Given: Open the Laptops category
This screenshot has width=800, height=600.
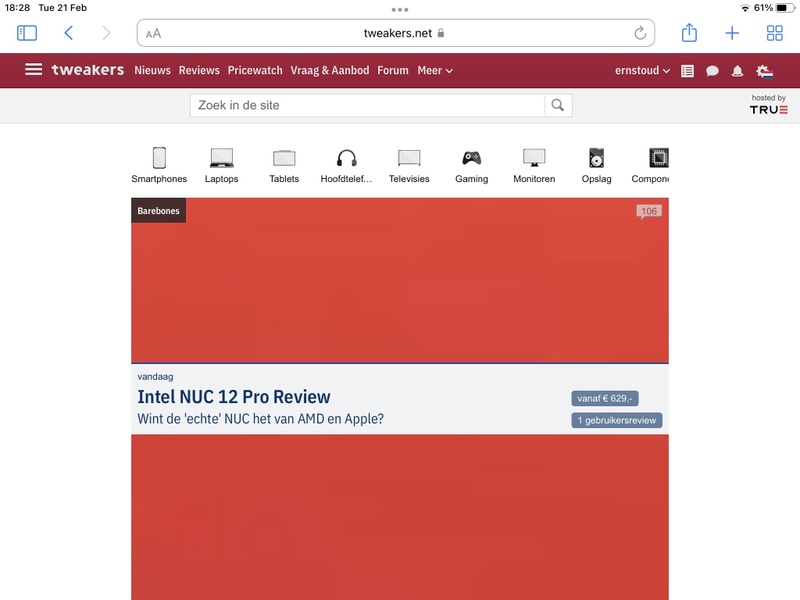Looking at the screenshot, I should click(221, 165).
